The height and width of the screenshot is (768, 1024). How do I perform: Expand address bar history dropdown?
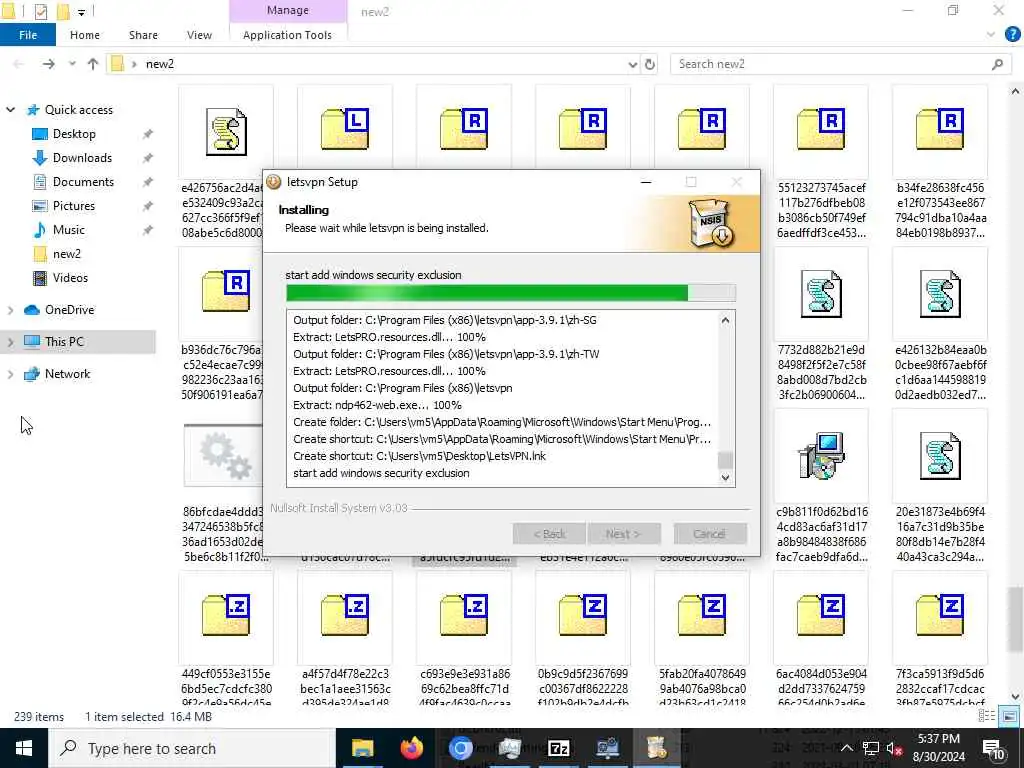click(632, 64)
